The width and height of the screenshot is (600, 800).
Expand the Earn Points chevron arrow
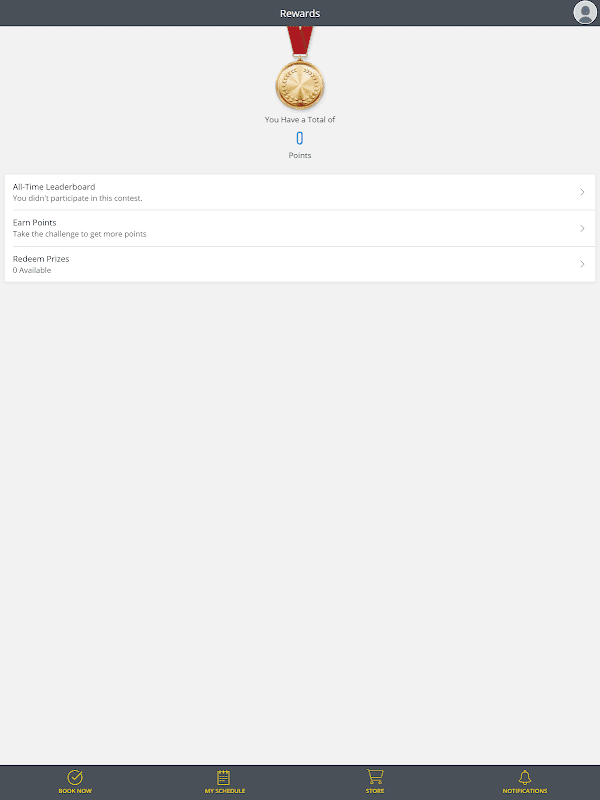click(x=582, y=228)
